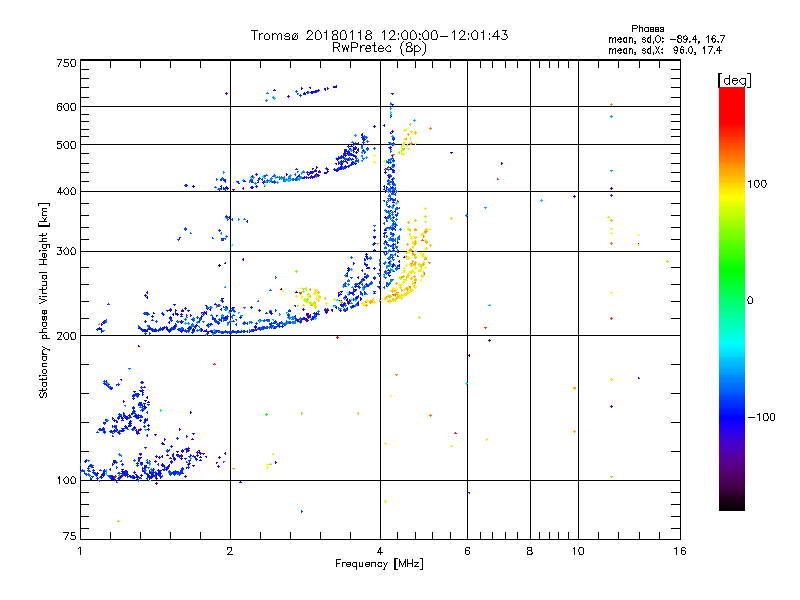
Task: Click the '[deg]' colorbar unit label
Action: coord(734,80)
